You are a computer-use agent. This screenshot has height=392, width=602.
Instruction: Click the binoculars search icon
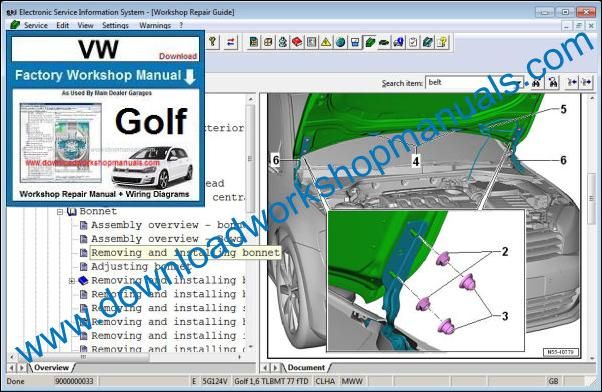(536, 82)
